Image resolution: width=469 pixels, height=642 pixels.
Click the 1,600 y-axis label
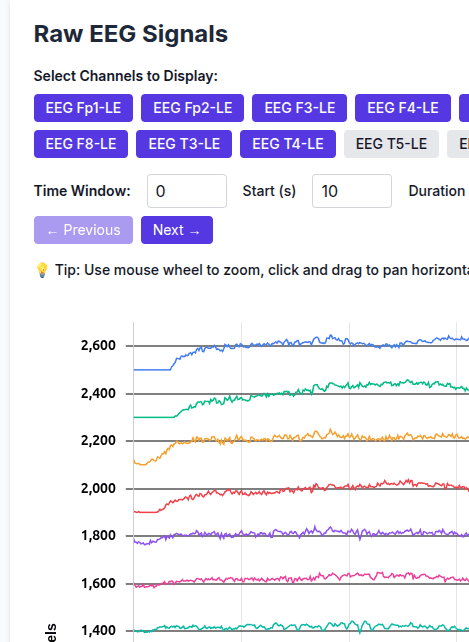coord(98,583)
